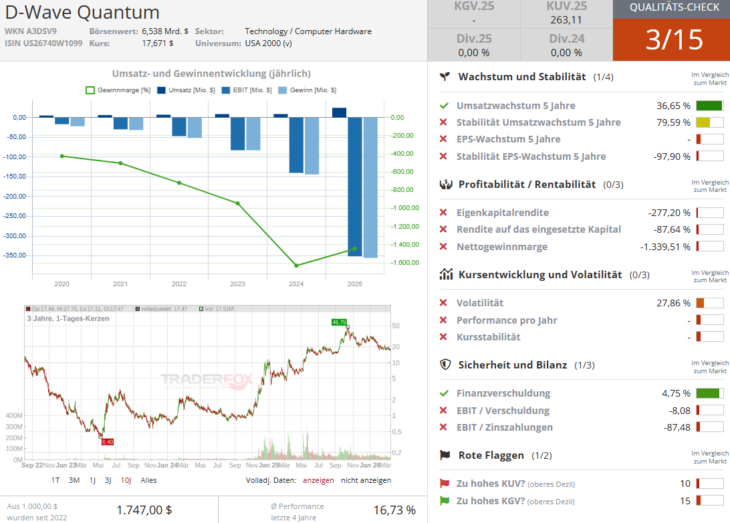Image resolution: width=730 pixels, height=523 pixels.
Task: Click 'nicht anzeigen' for Volladj. Daten
Action: coord(368,480)
